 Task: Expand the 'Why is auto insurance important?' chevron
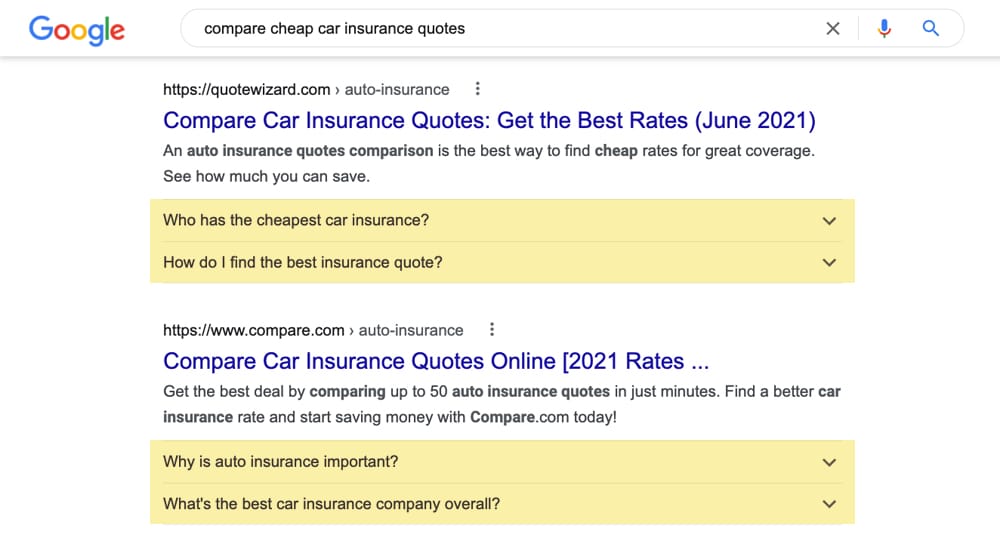pos(828,462)
